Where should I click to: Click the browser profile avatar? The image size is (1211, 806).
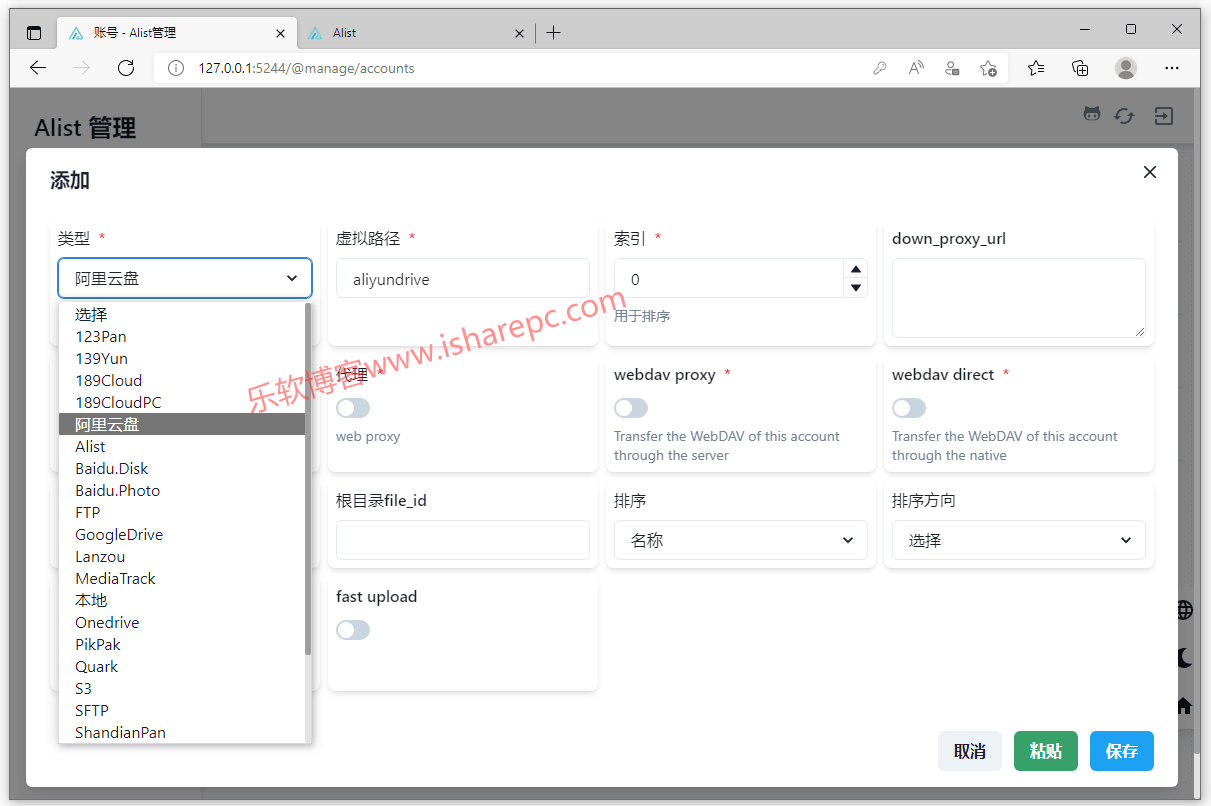coord(1126,68)
